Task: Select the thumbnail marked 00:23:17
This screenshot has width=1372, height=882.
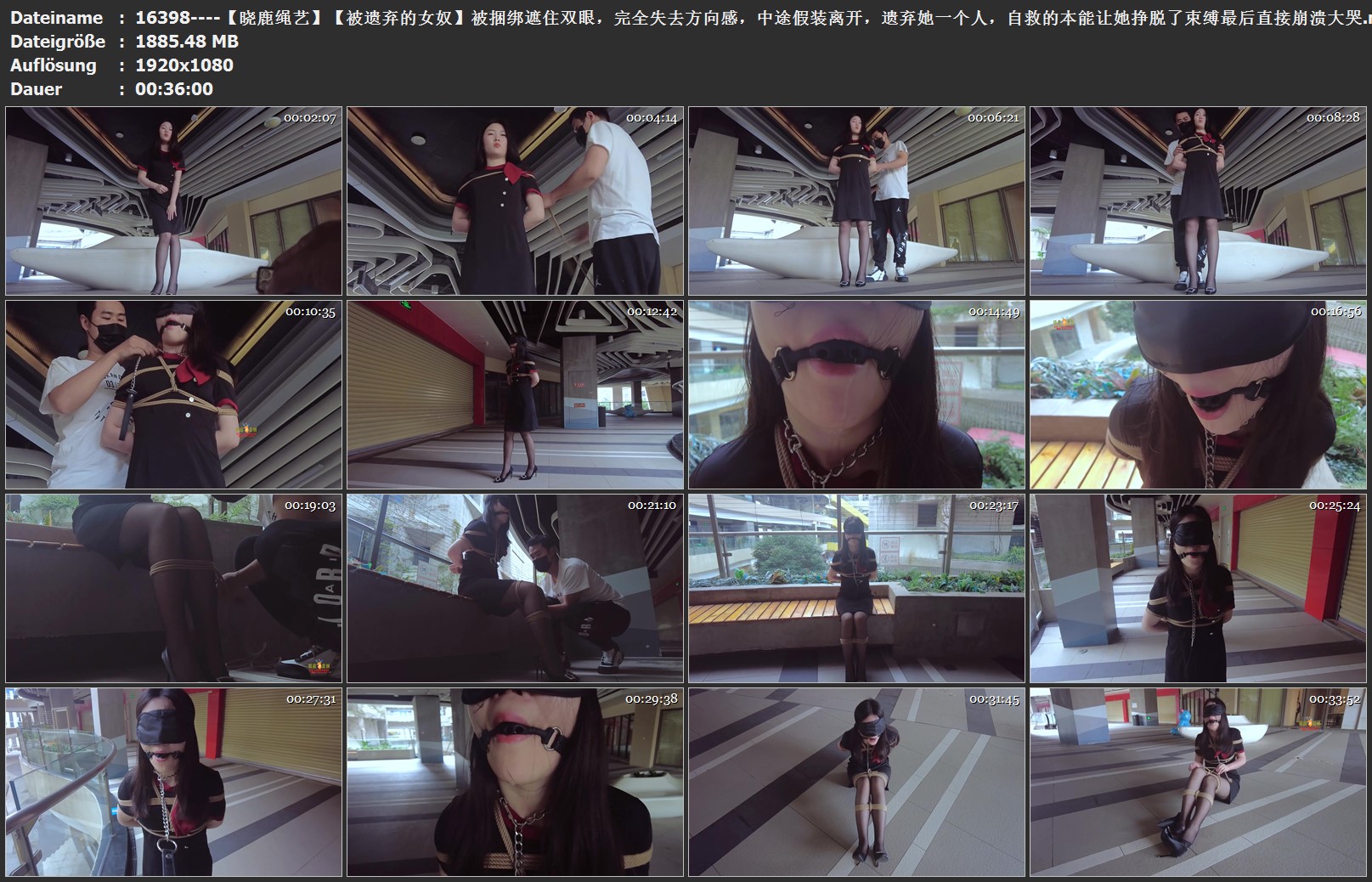Action: pos(856,588)
